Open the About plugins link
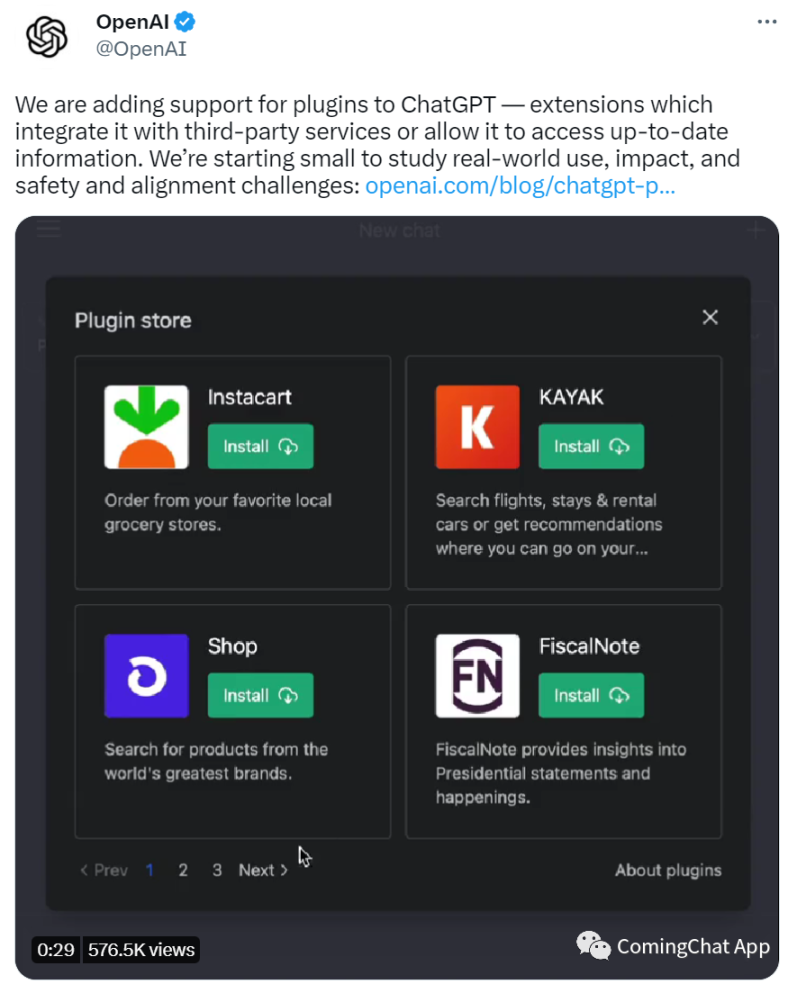The image size is (797, 984). click(x=668, y=870)
